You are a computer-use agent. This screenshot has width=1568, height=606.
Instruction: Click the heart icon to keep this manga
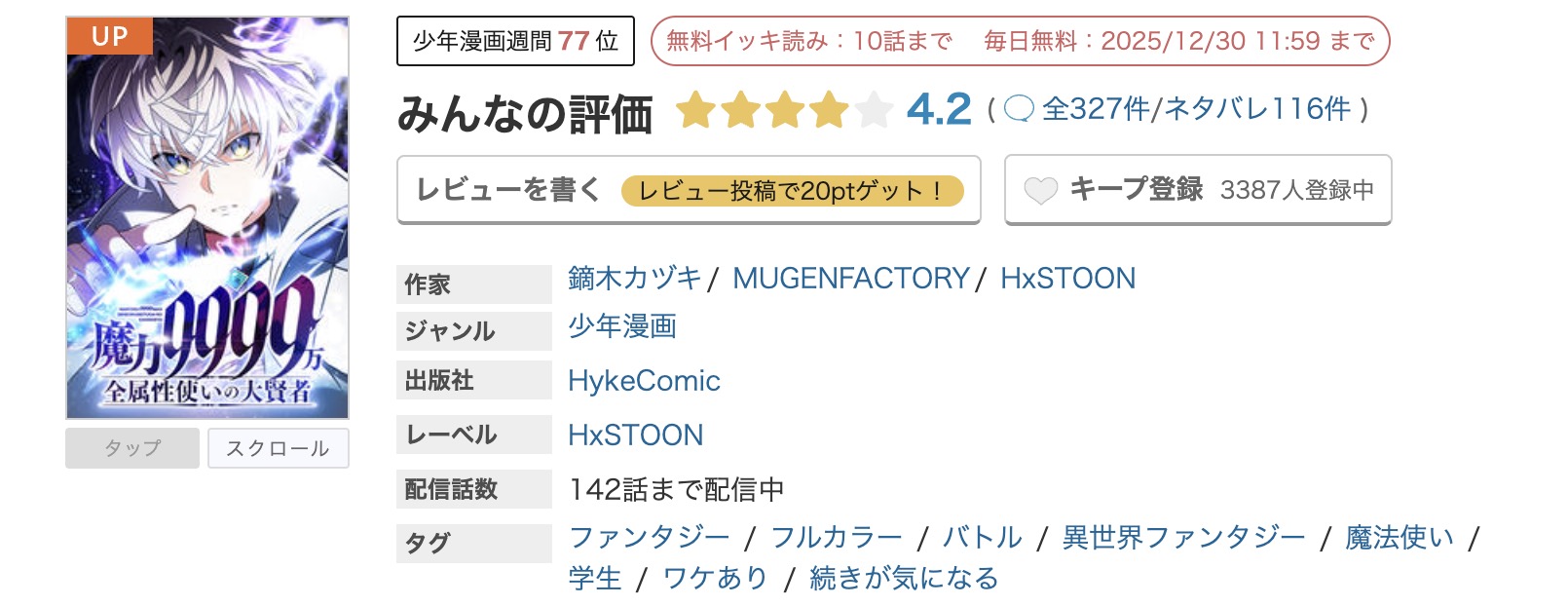1042,190
